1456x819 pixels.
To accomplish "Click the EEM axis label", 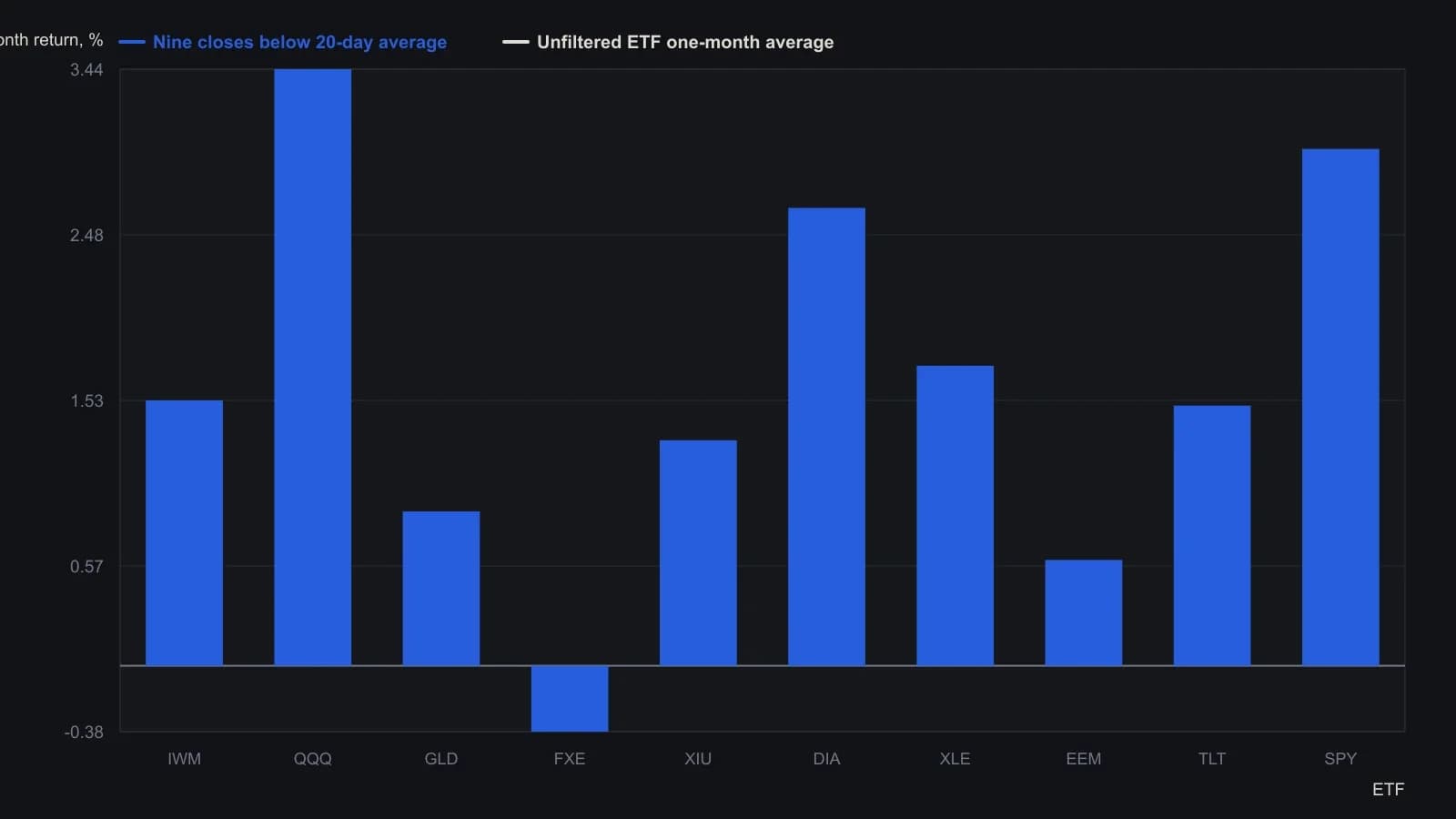I will point(1084,759).
